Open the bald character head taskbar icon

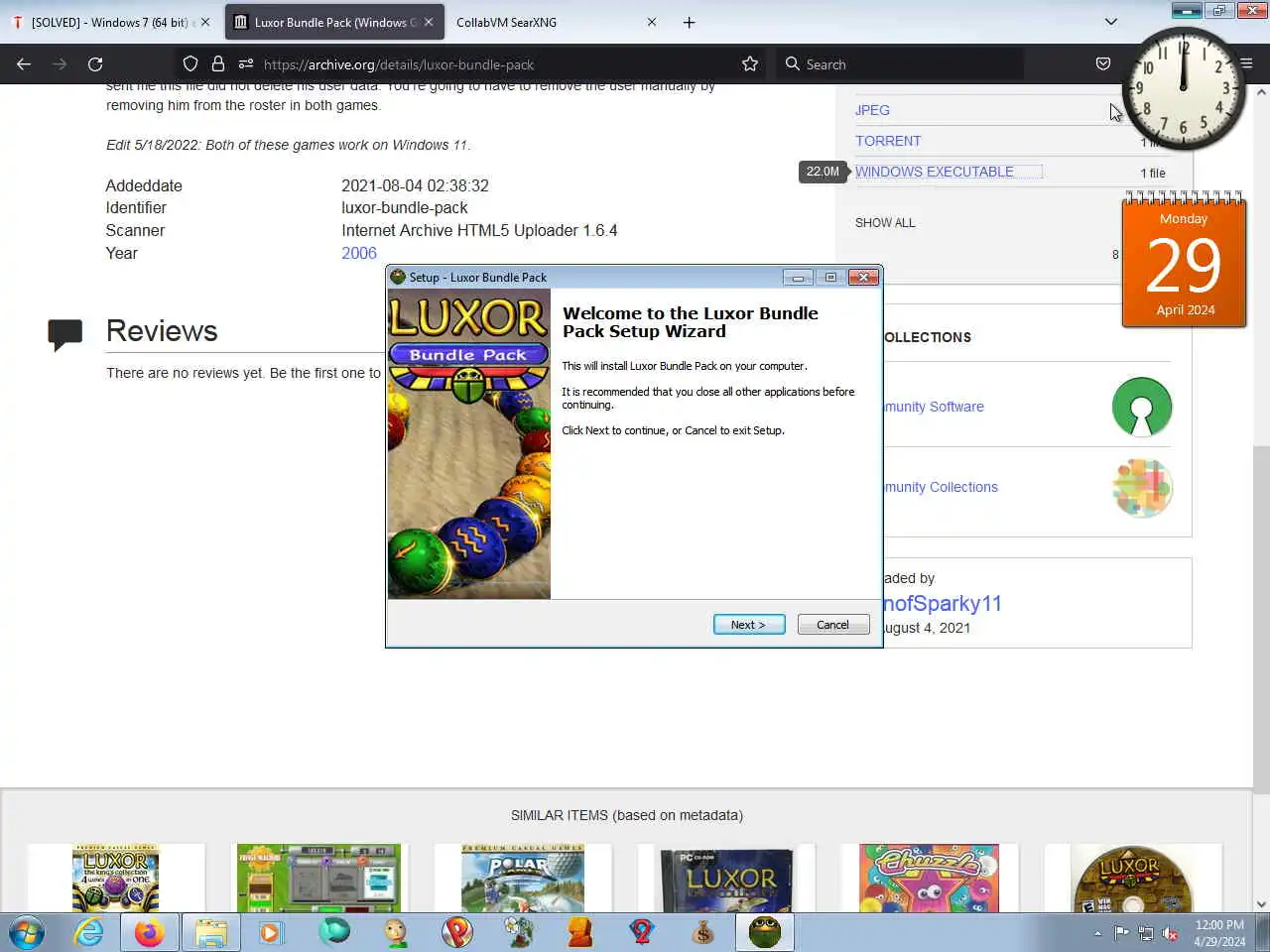[396, 932]
